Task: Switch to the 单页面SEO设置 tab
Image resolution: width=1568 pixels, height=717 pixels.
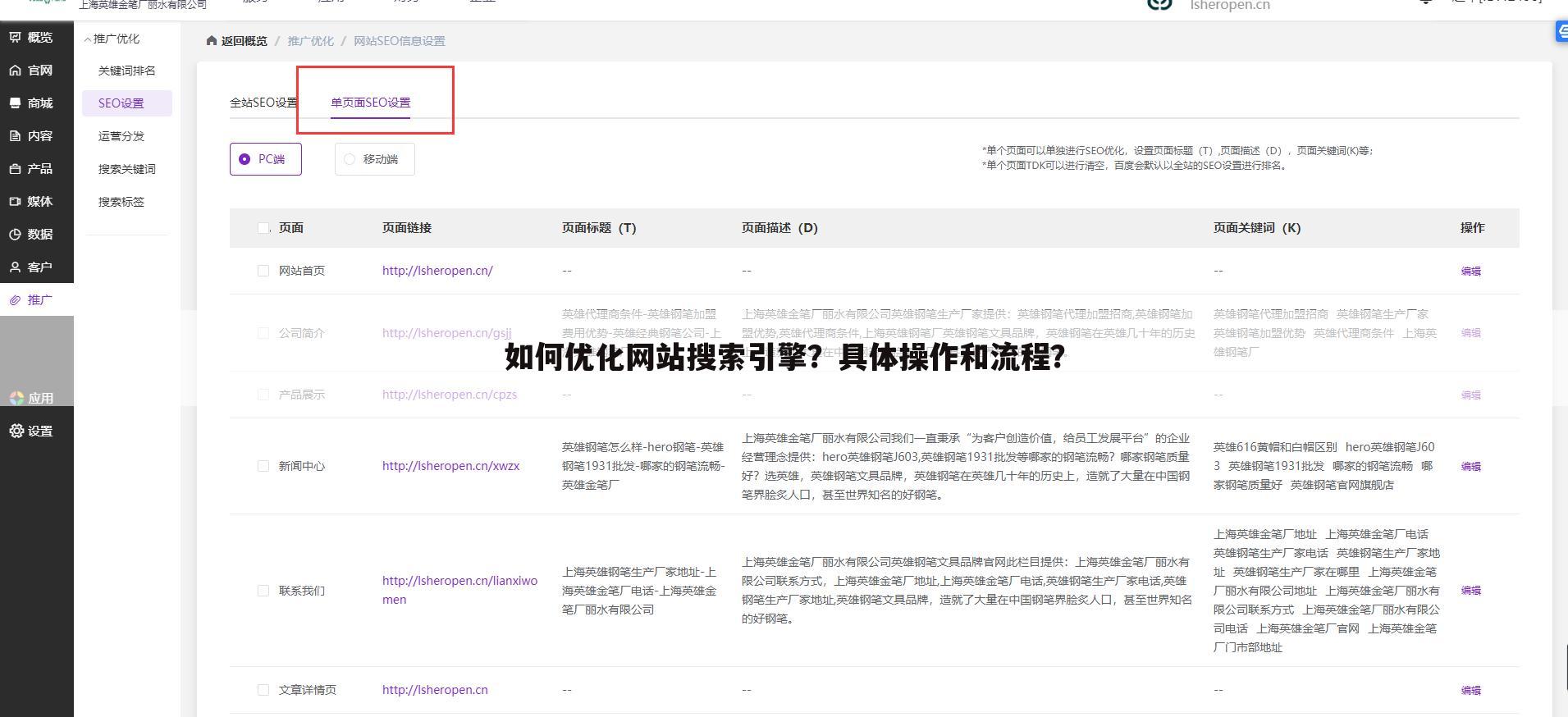Action: (x=370, y=103)
